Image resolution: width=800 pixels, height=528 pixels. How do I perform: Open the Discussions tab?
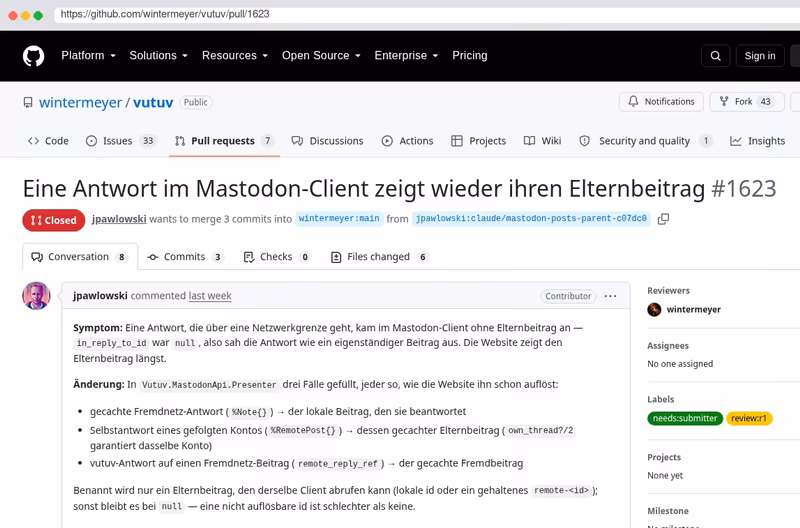(x=327, y=141)
